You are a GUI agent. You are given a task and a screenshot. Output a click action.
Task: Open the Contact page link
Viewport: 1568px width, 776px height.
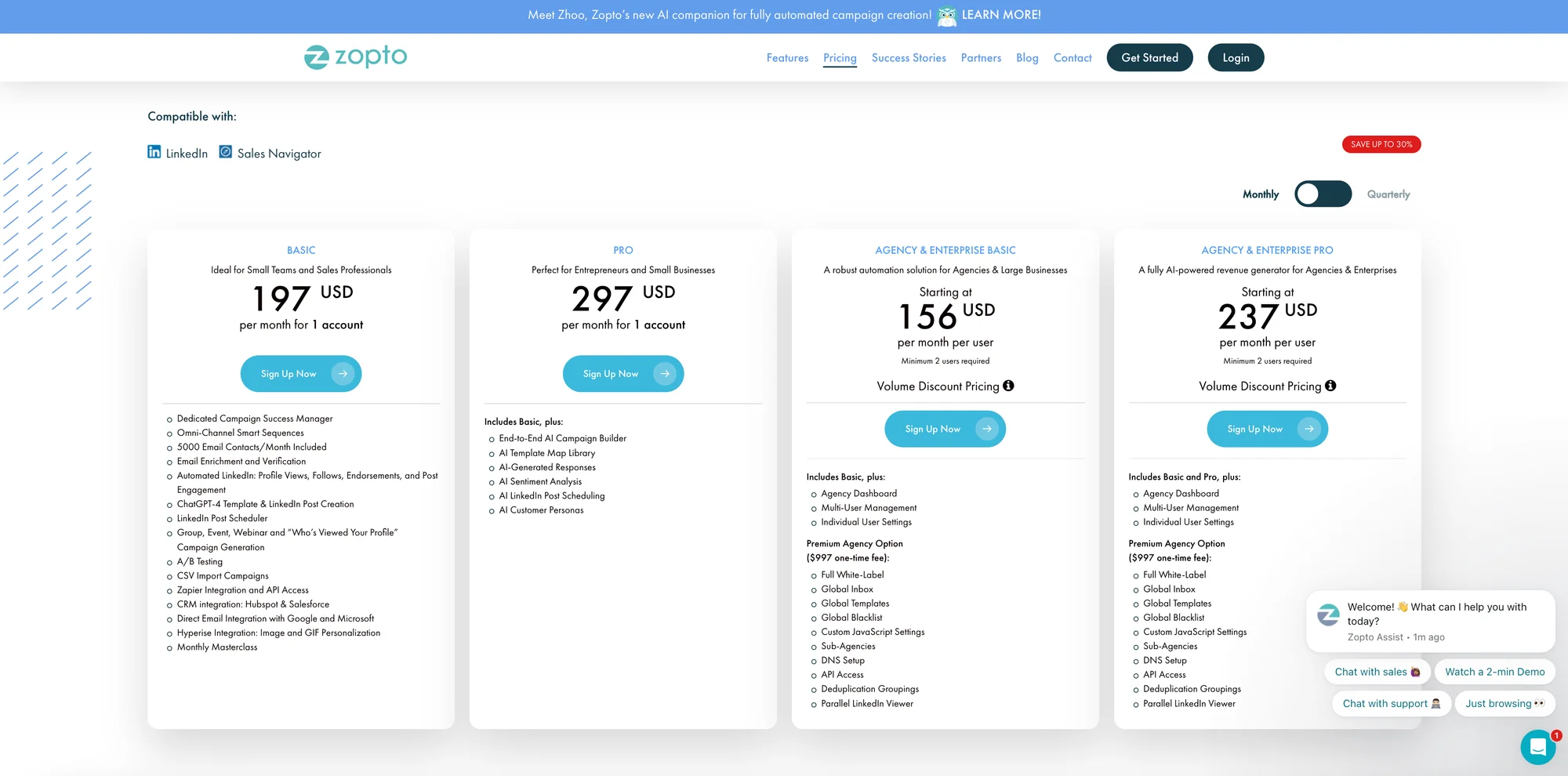(1073, 58)
